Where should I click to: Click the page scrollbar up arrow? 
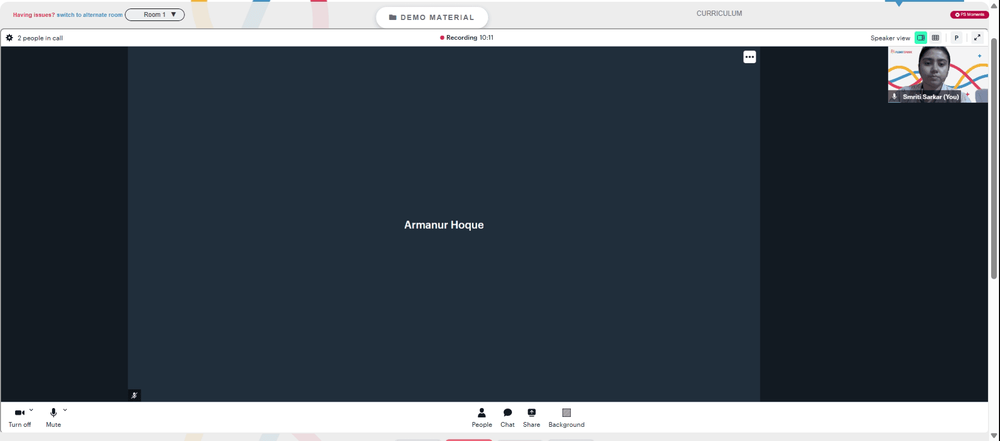(994, 4)
